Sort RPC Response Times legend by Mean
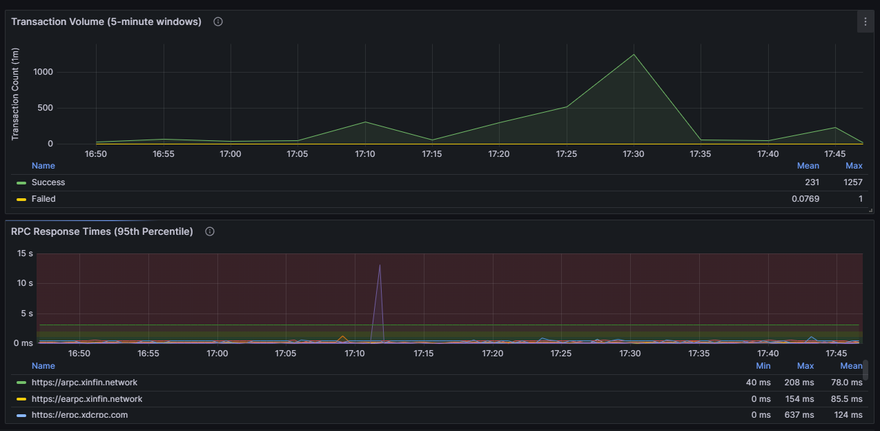 point(851,366)
